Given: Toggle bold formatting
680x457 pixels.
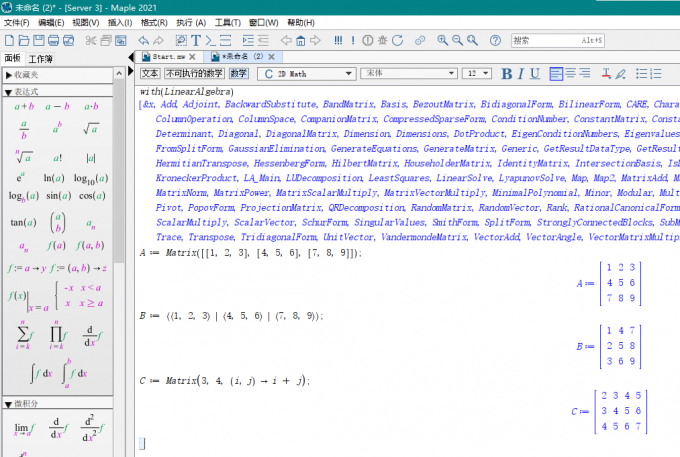Looking at the screenshot, I should click(x=507, y=74).
